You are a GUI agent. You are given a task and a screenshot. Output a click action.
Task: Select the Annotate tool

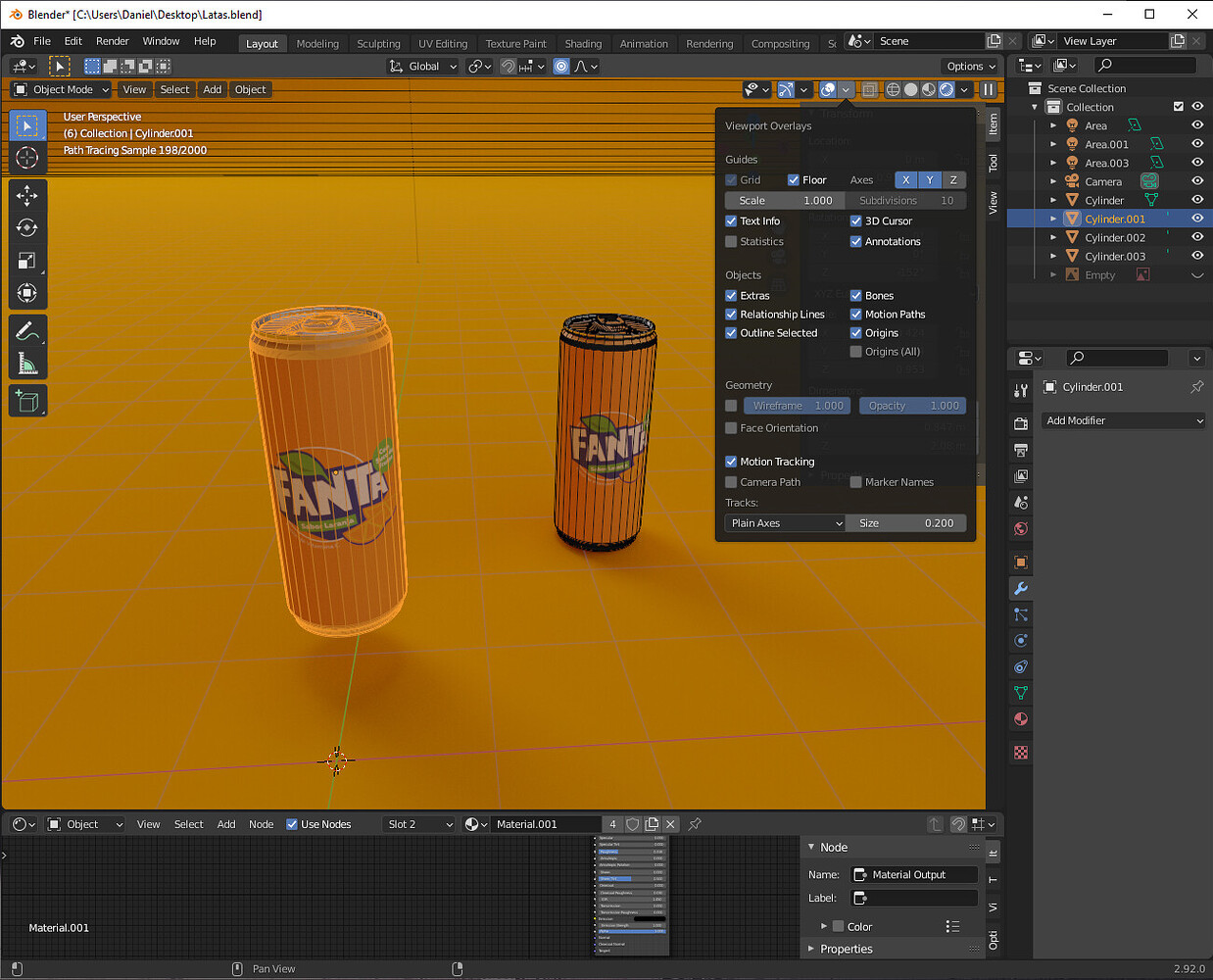(x=27, y=331)
